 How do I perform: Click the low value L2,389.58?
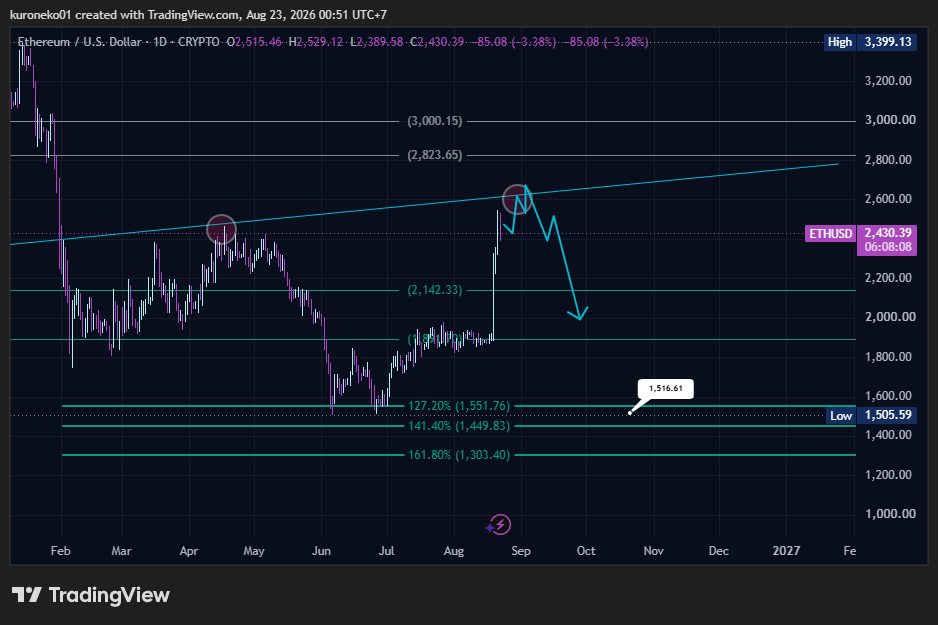(377, 42)
